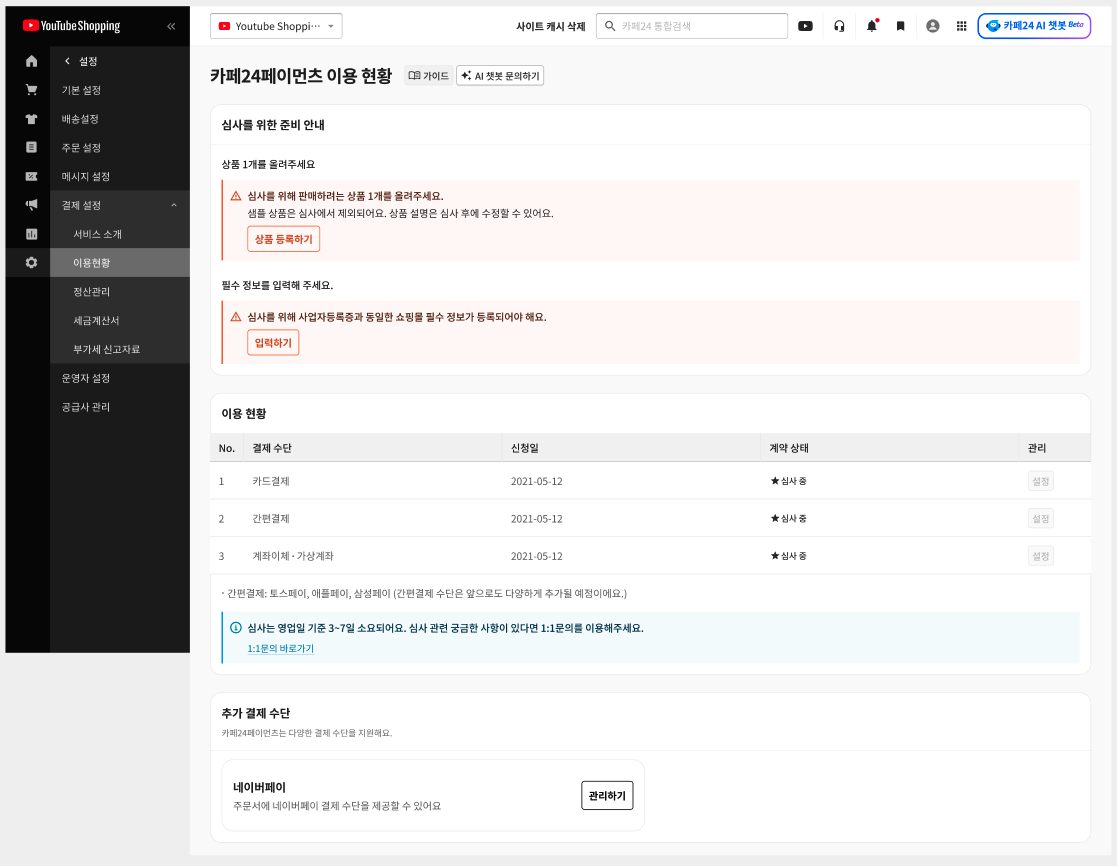Select 세금계산서 submenu
The image size is (1117, 866).
point(96,320)
